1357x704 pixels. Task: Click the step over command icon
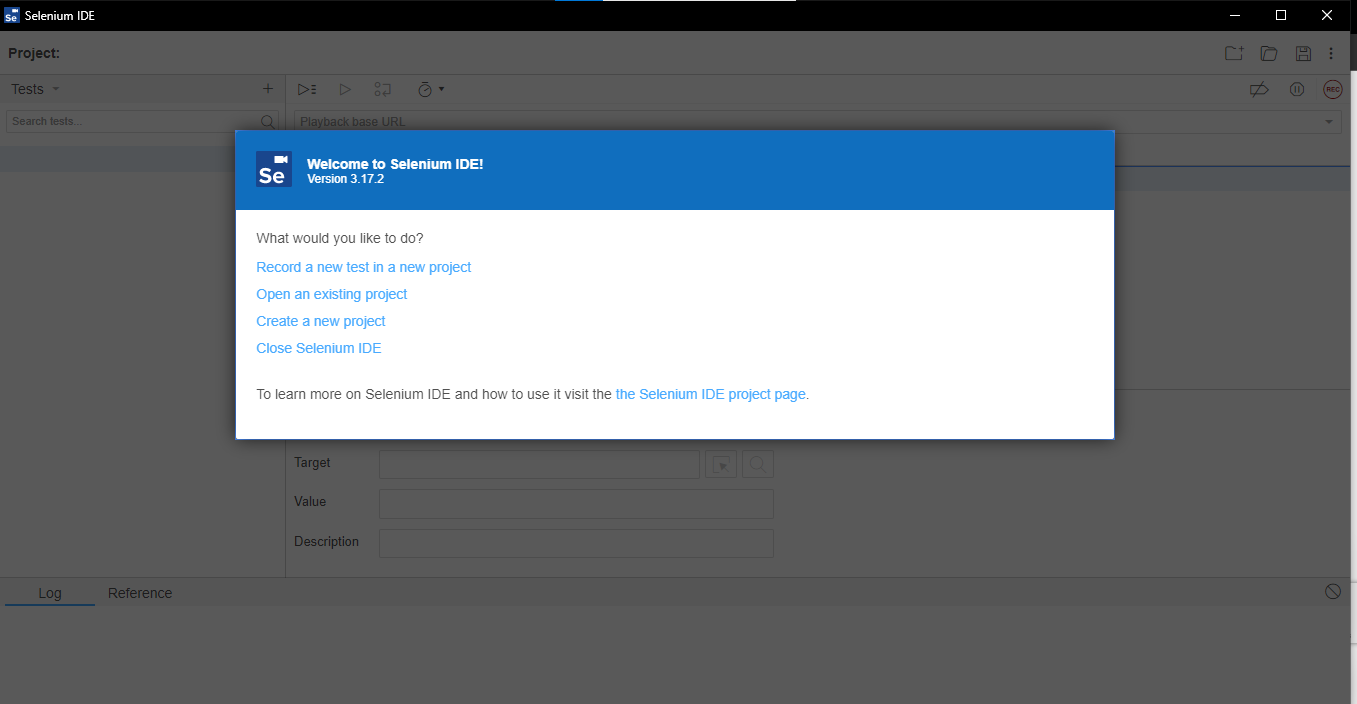pyautogui.click(x=383, y=90)
